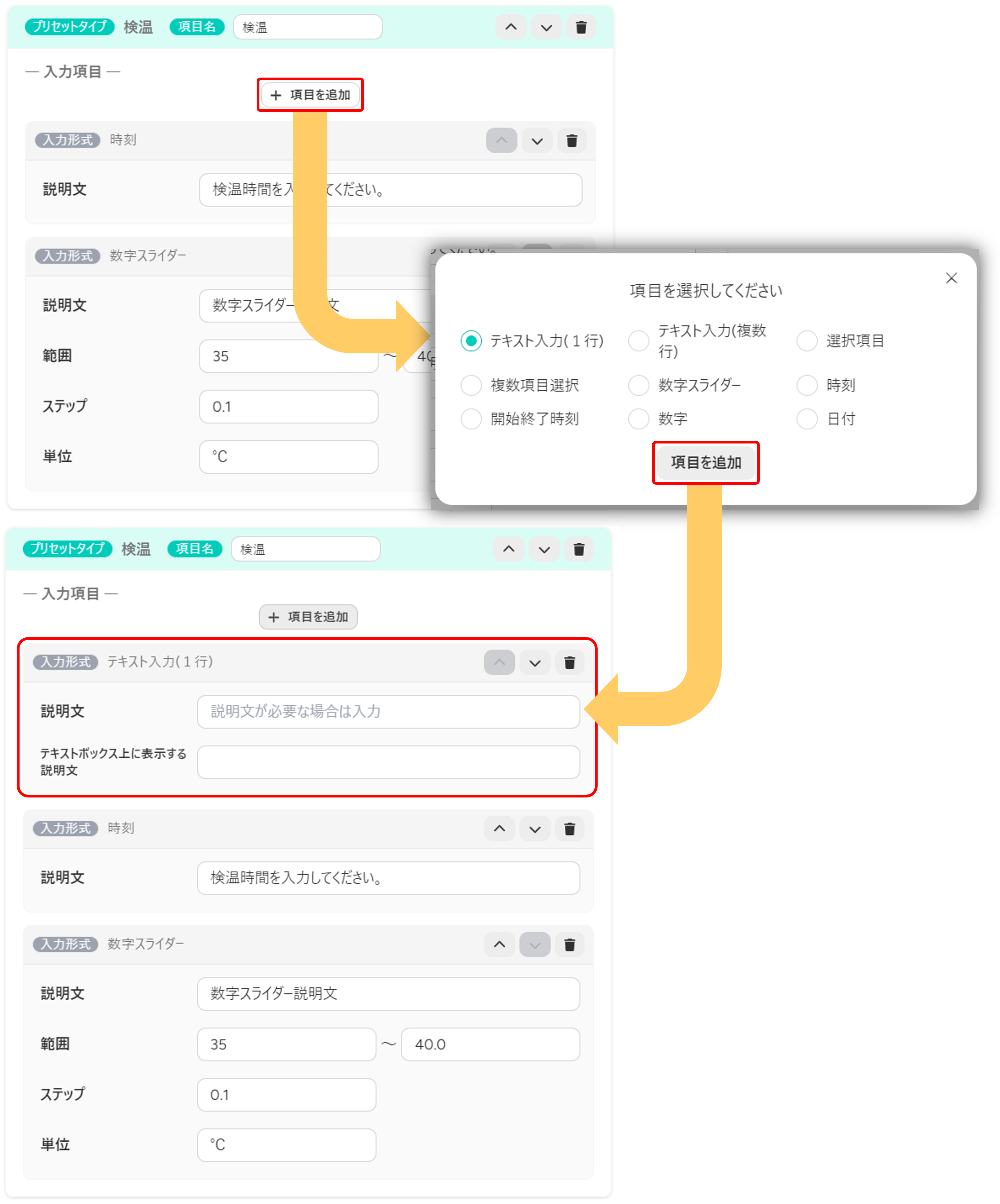Image resolution: width=1000 pixels, height=1204 pixels.
Task: Move 時刻 item up in top panel
Action: (502, 140)
